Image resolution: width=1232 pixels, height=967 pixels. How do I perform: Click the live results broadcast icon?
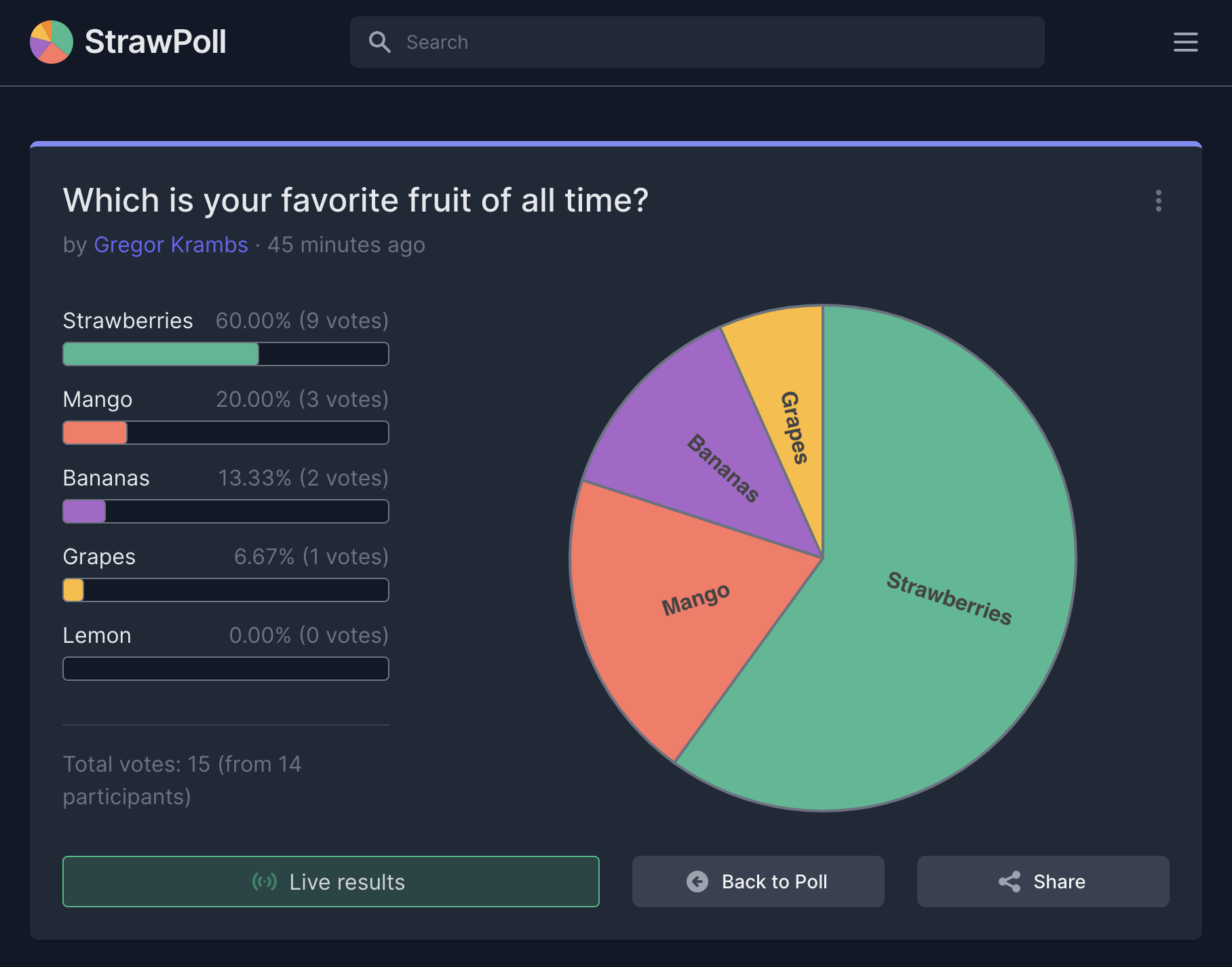click(x=264, y=882)
